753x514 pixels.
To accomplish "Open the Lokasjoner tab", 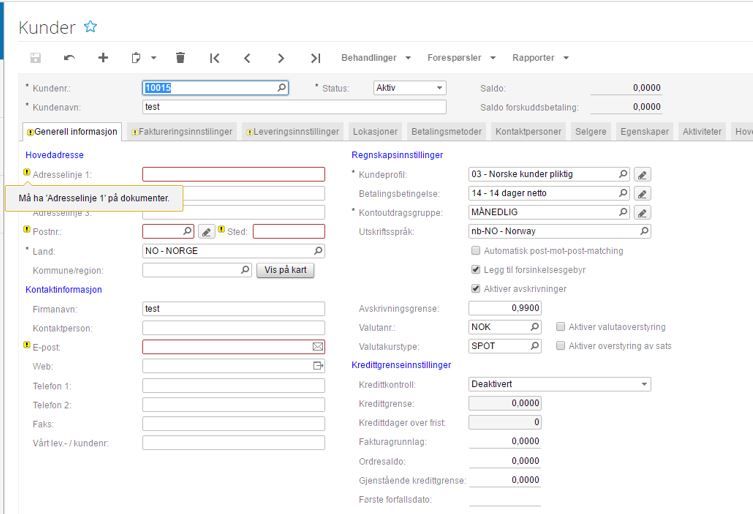I will point(375,132).
